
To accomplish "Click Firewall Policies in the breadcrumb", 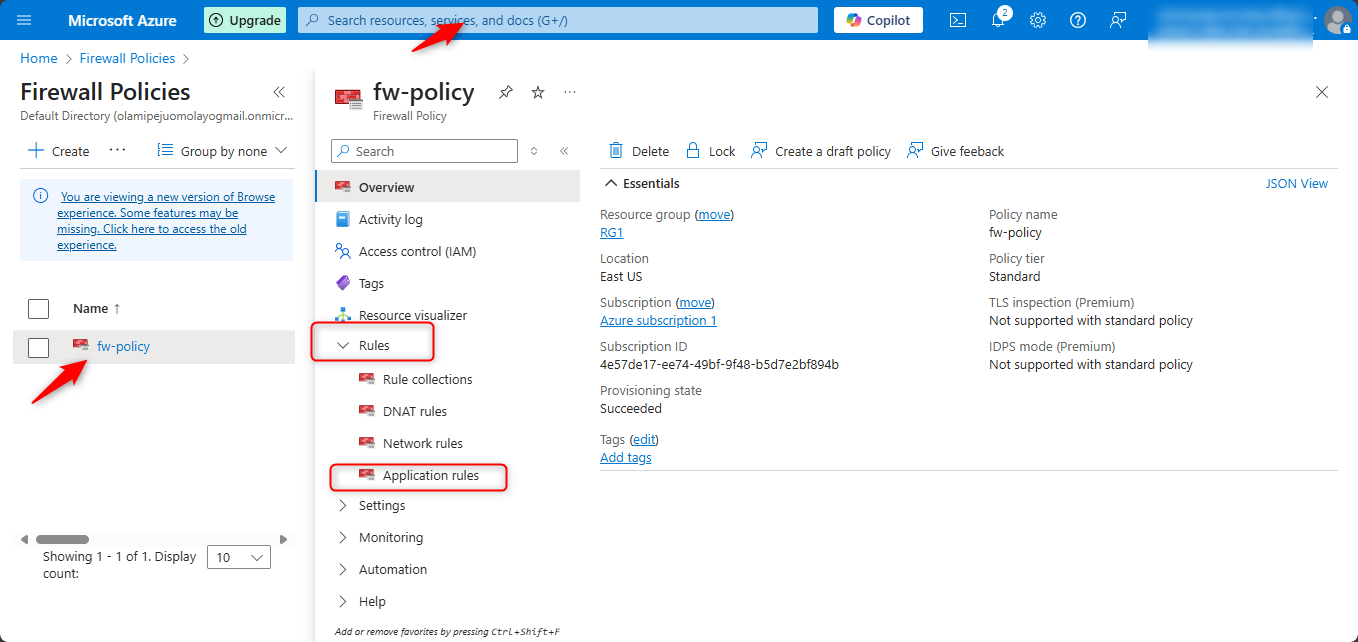I will coord(127,58).
